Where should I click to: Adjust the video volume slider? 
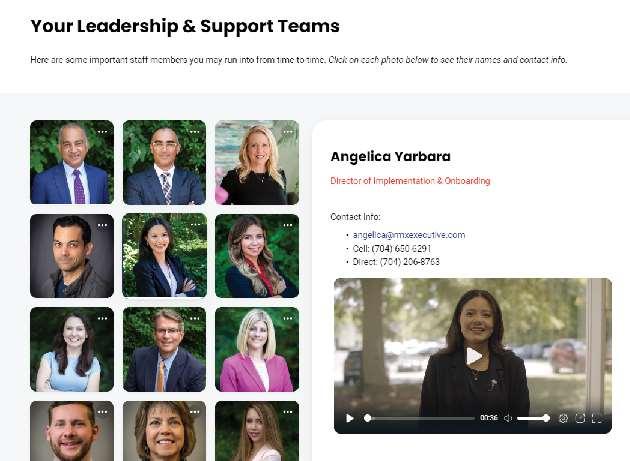pyautogui.click(x=533, y=418)
